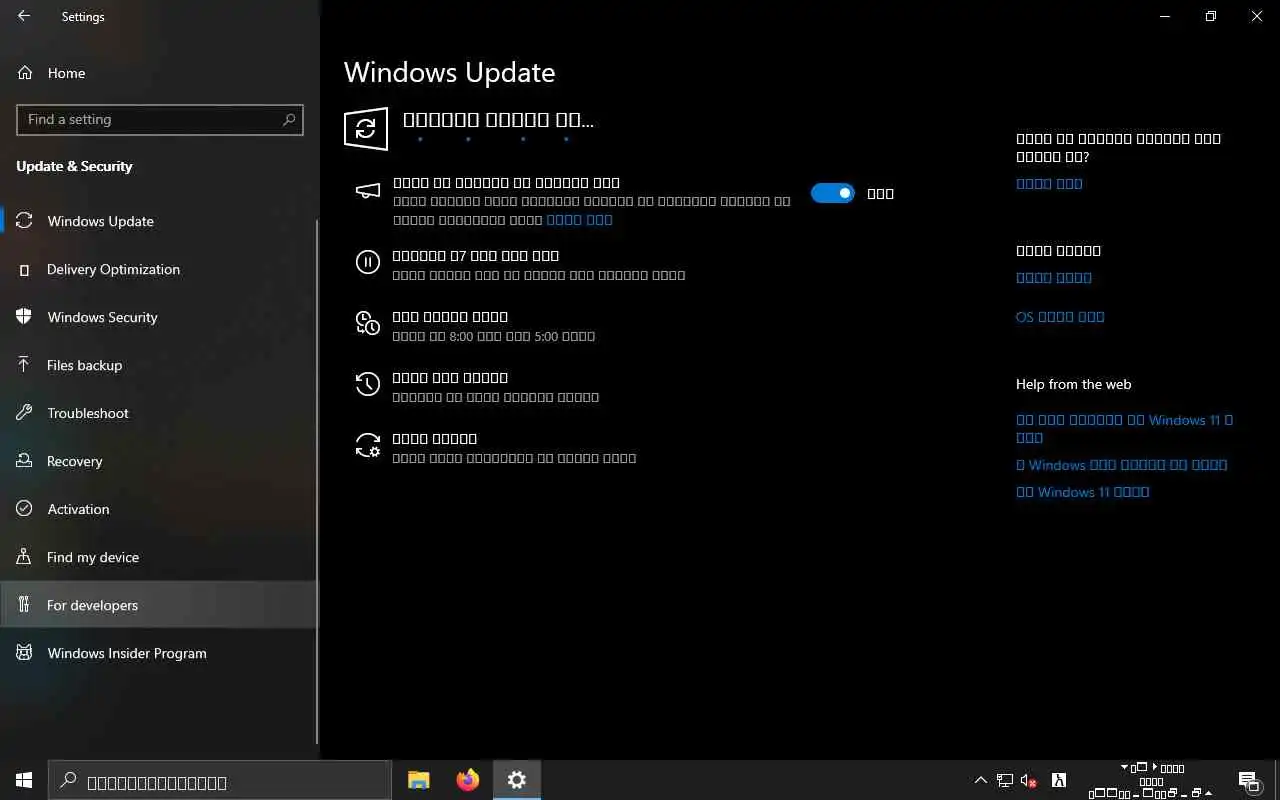Viewport: 1280px width, 800px height.
Task: Click the Files backup arrow icon
Action: point(25,365)
